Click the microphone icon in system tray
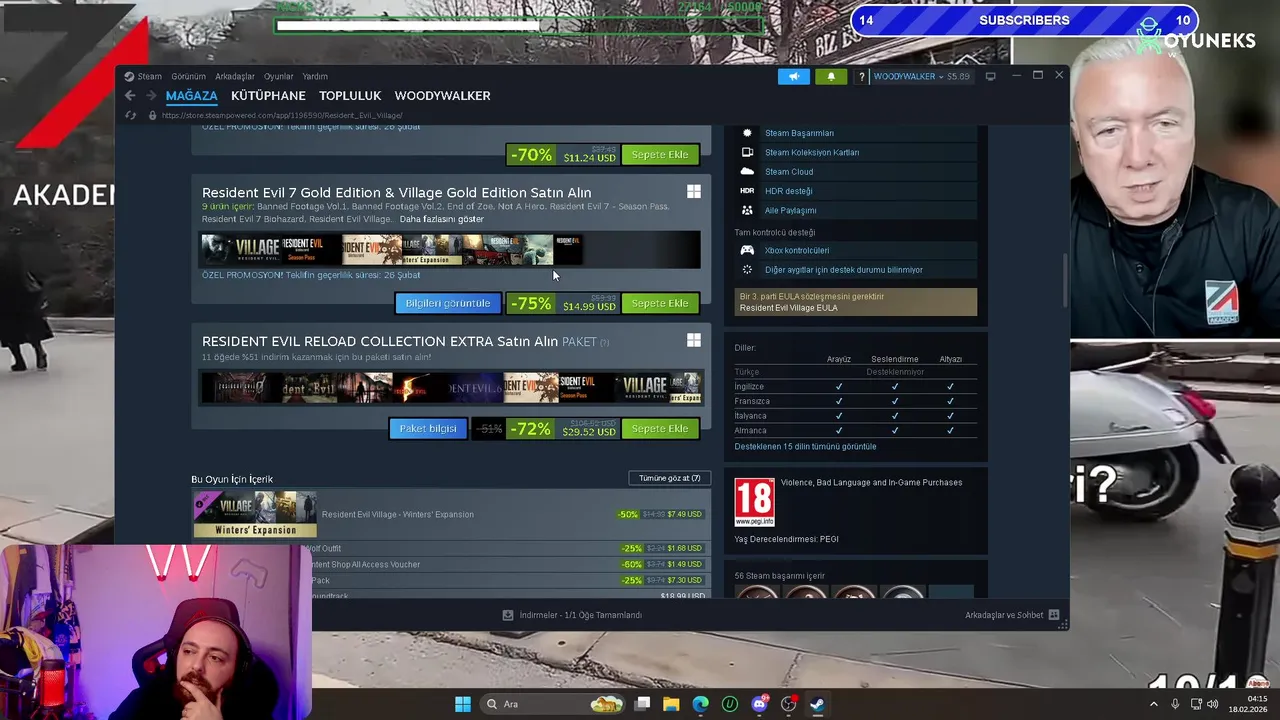The height and width of the screenshot is (720, 1280). [x=1175, y=704]
